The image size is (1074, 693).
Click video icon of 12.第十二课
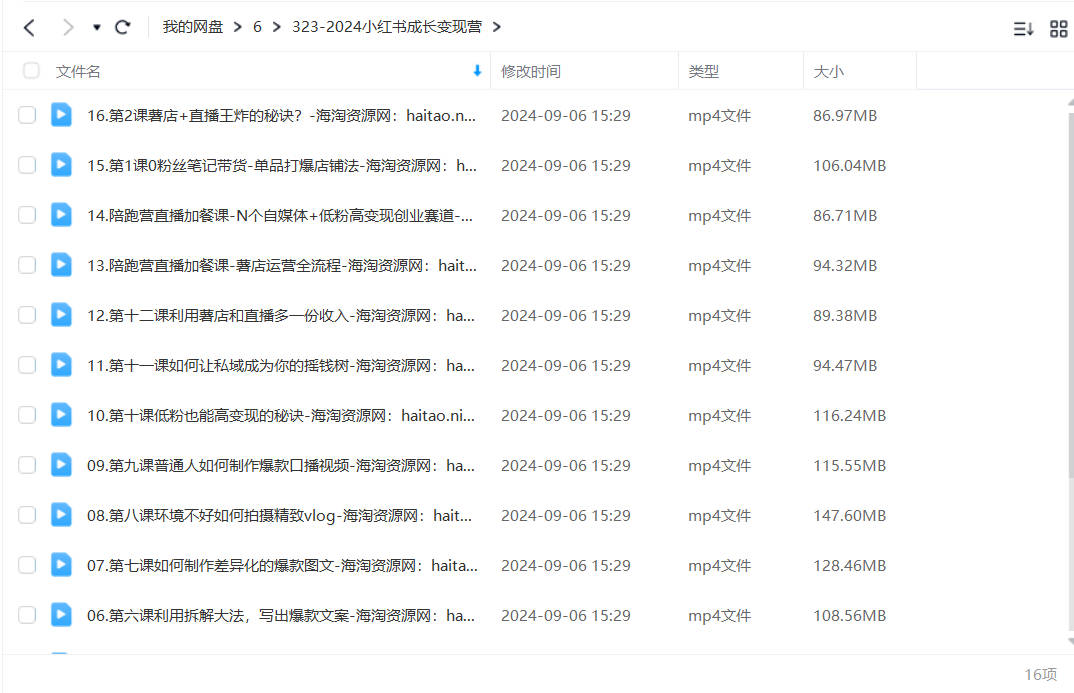tap(61, 314)
